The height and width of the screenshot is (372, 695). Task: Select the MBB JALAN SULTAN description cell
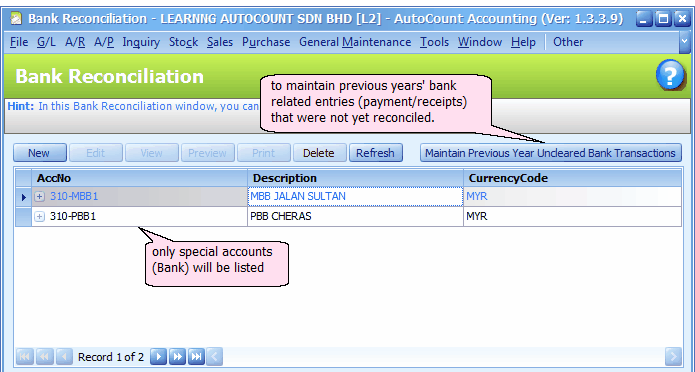click(x=355, y=196)
